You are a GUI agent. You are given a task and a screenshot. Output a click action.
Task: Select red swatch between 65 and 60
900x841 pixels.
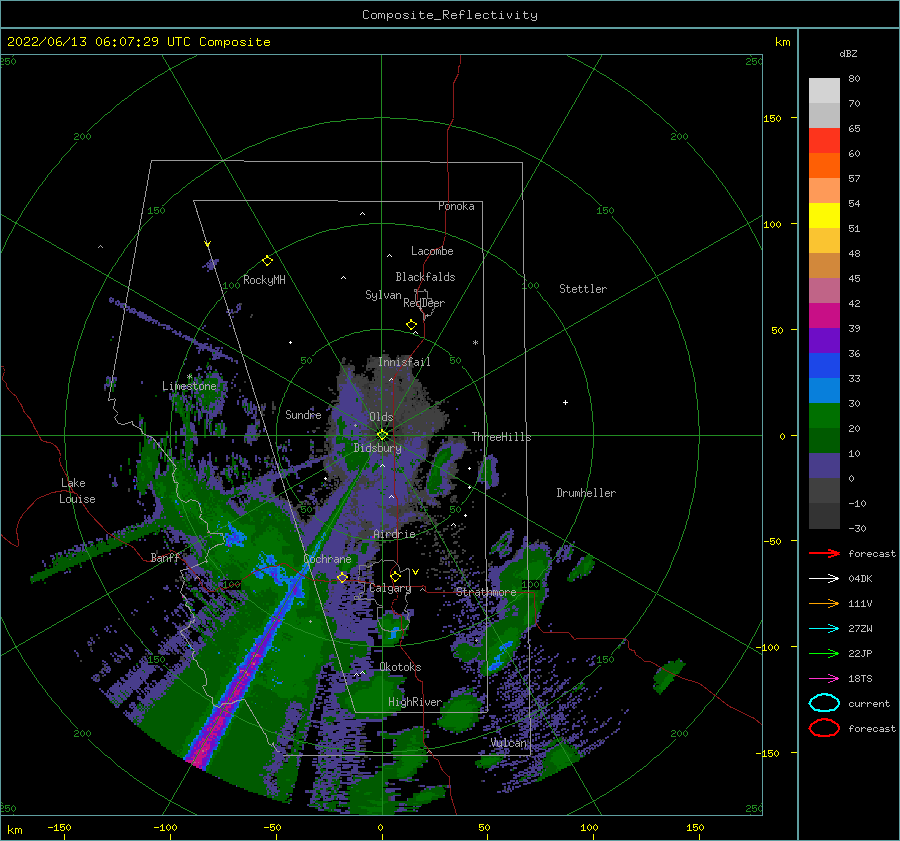click(x=824, y=141)
